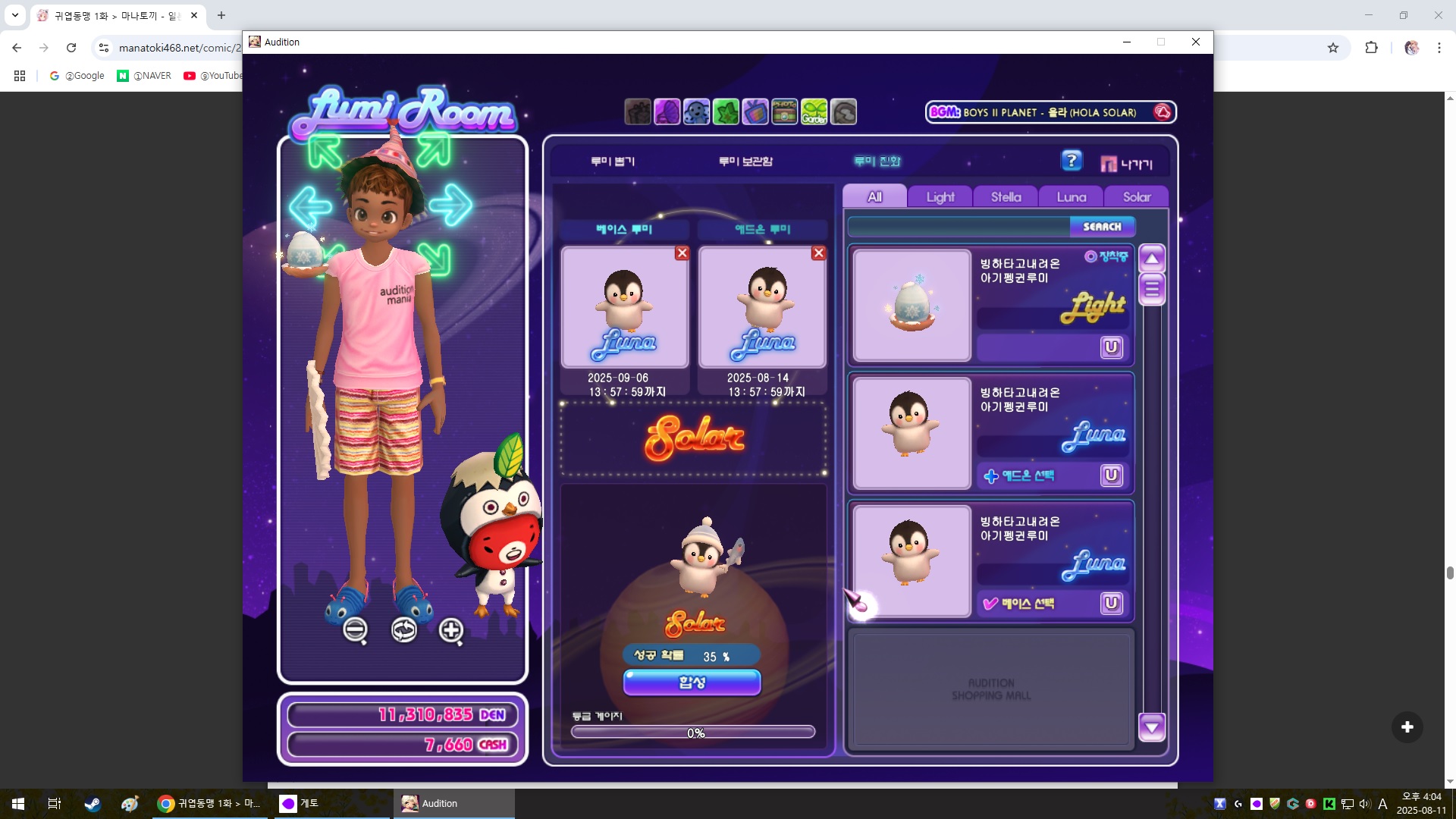Screen dimensions: 1456x819
Task: Rotate the avatar view icon
Action: pyautogui.click(x=403, y=630)
